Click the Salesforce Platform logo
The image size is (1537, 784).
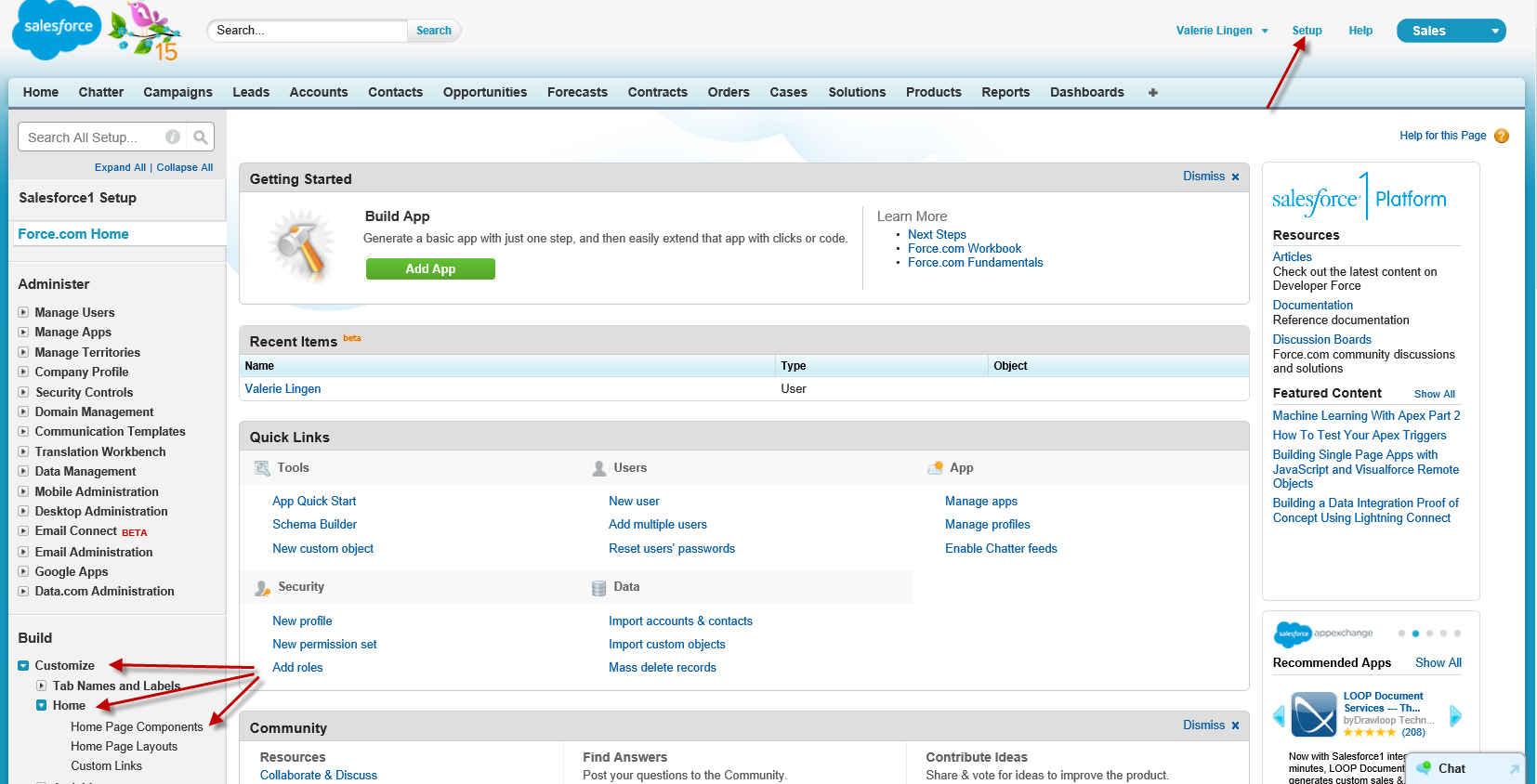(1360, 196)
